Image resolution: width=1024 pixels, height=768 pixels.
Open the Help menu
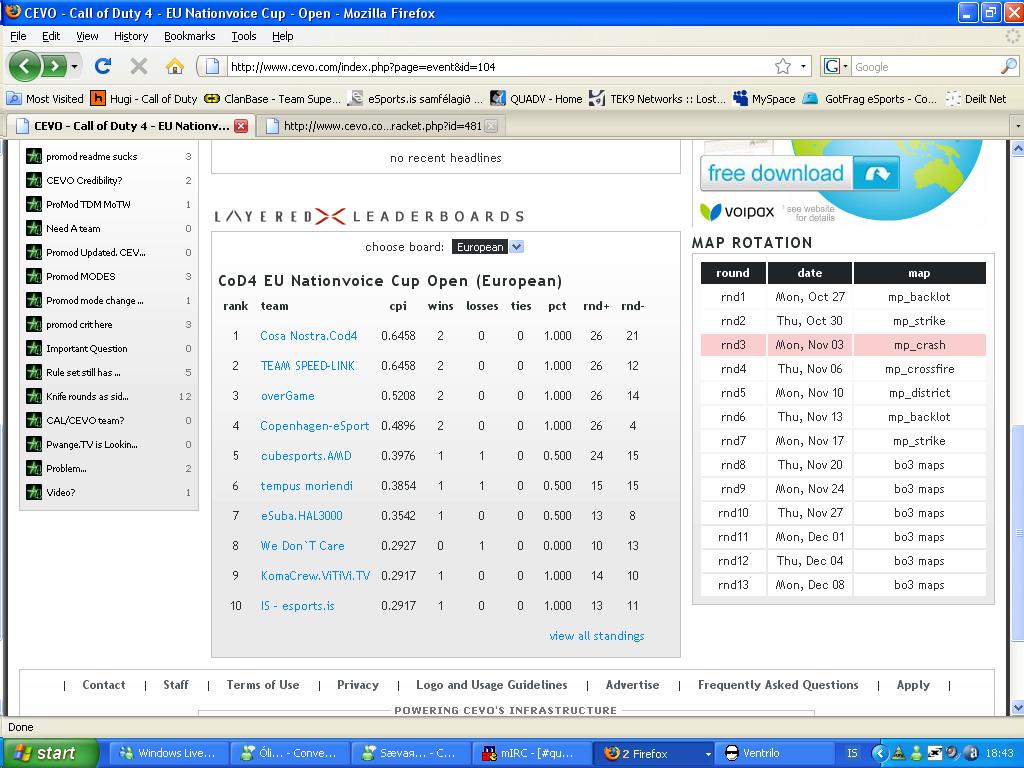click(282, 37)
